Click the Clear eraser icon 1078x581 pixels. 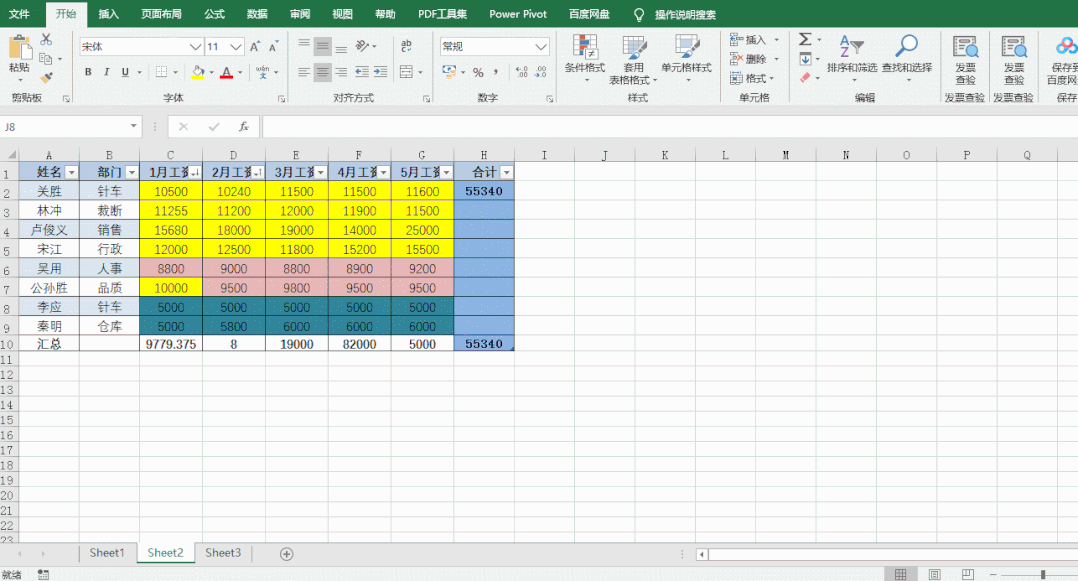pyautogui.click(x=805, y=78)
